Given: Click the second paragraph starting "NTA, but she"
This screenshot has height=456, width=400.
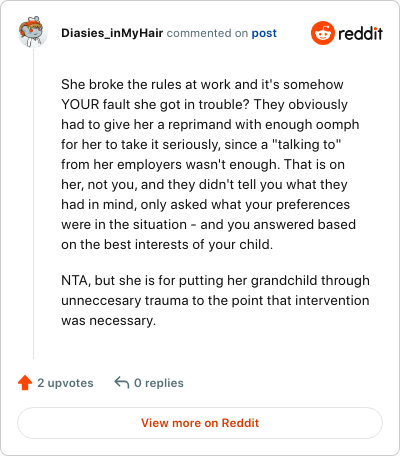Looking at the screenshot, I should [x=215, y=300].
